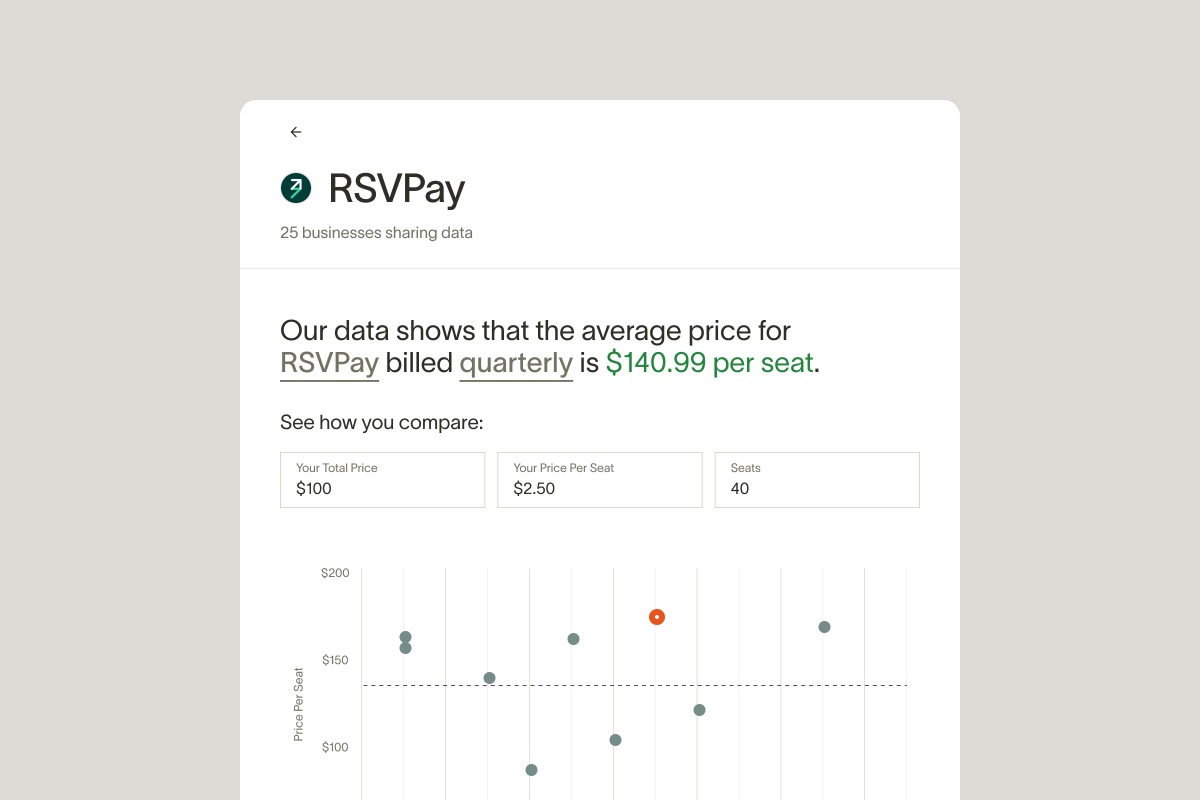This screenshot has height=800, width=1200.
Task: Open the underlined RSVPay selector
Action: (329, 363)
